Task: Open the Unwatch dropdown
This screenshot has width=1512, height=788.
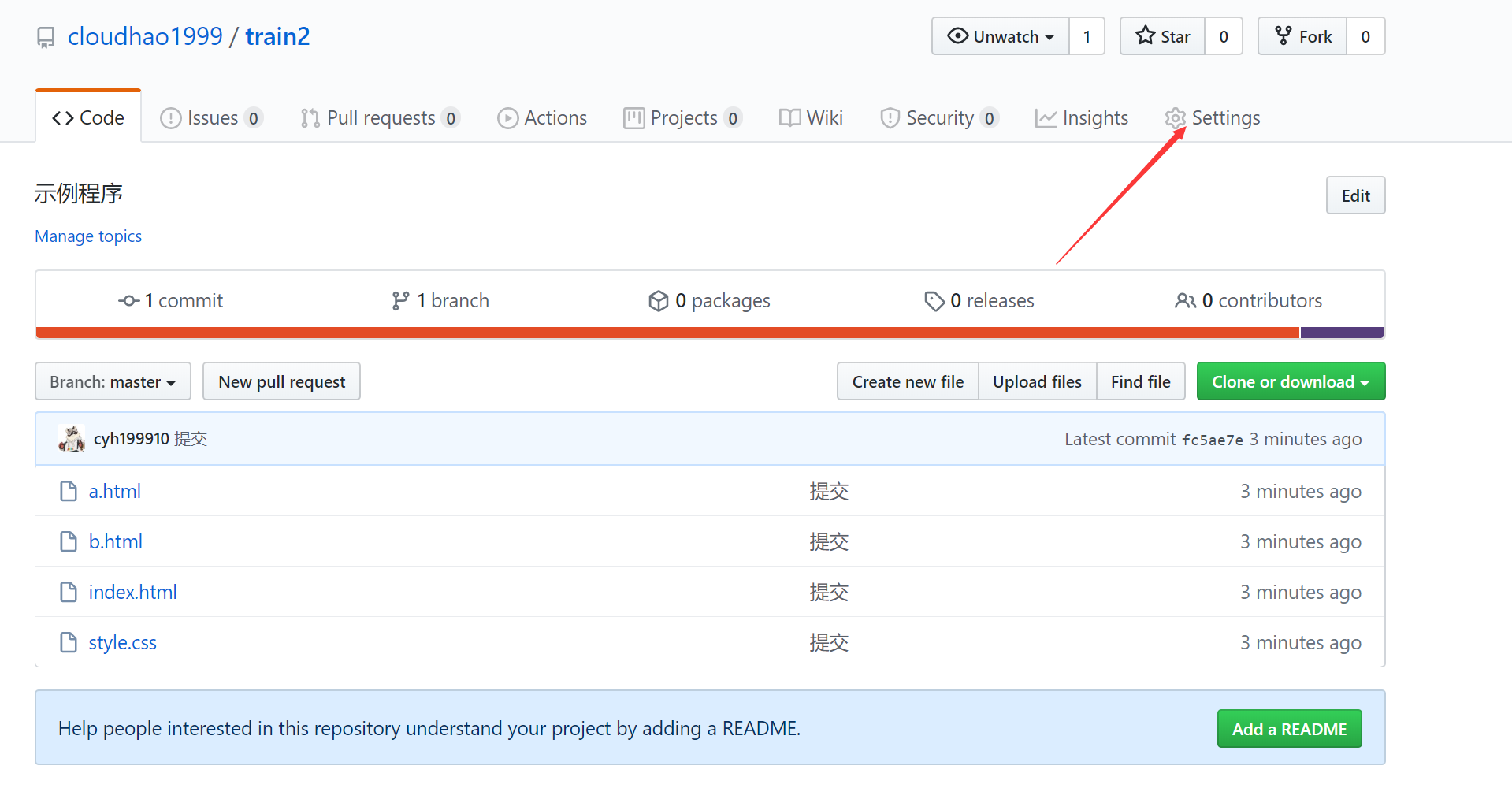Action: tap(1001, 36)
